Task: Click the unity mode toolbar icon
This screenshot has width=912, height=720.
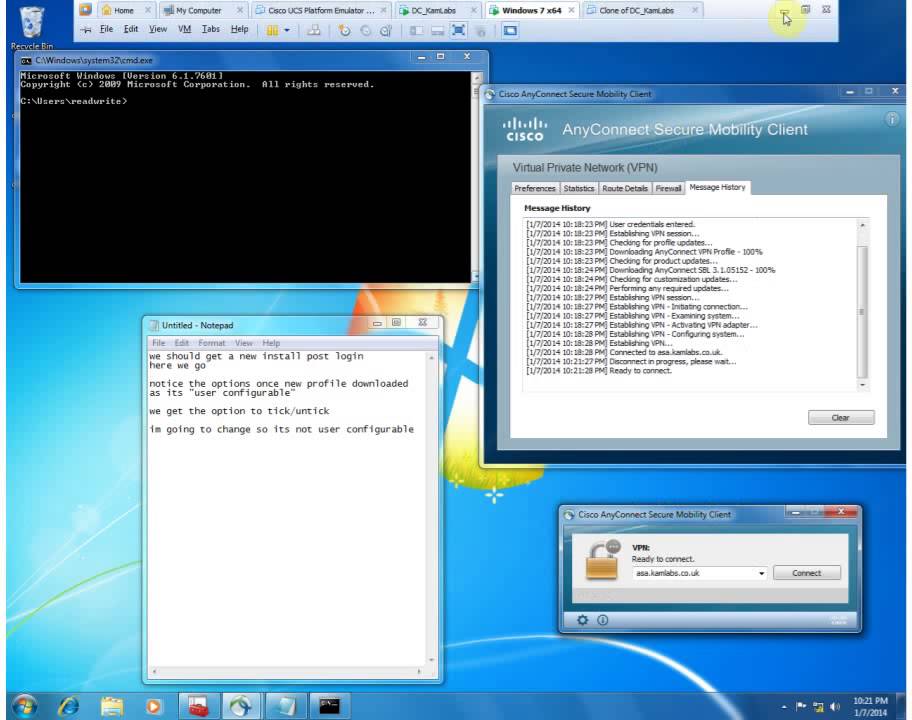Action: (x=481, y=31)
